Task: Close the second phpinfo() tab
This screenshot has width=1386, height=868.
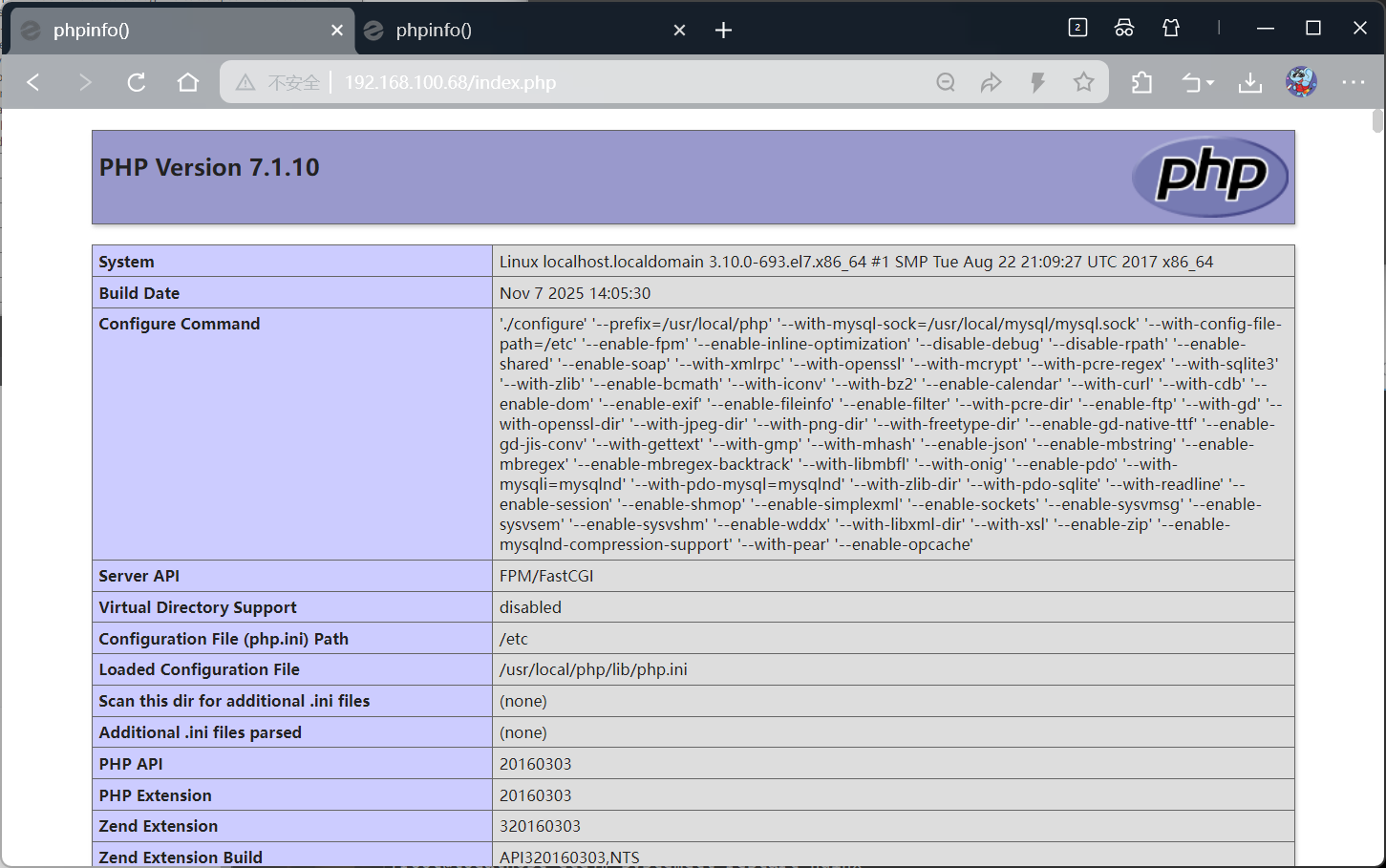Action: click(679, 31)
